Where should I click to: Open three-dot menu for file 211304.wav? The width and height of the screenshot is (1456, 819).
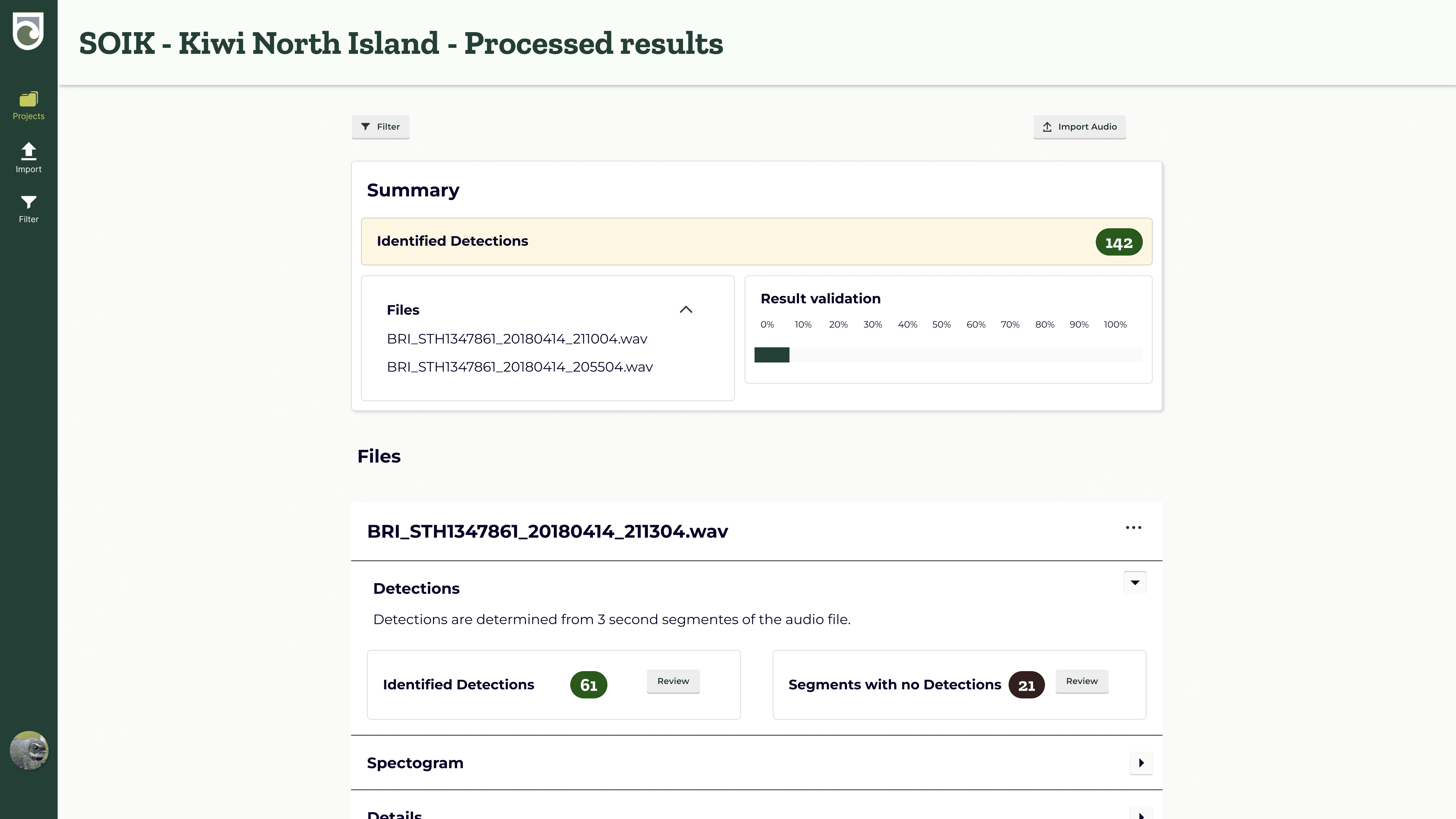(1133, 527)
